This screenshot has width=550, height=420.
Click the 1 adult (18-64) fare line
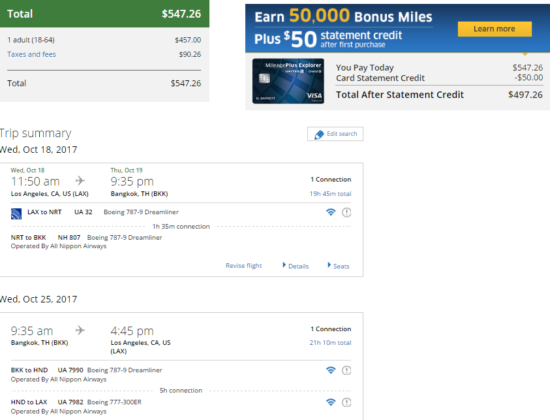point(104,40)
